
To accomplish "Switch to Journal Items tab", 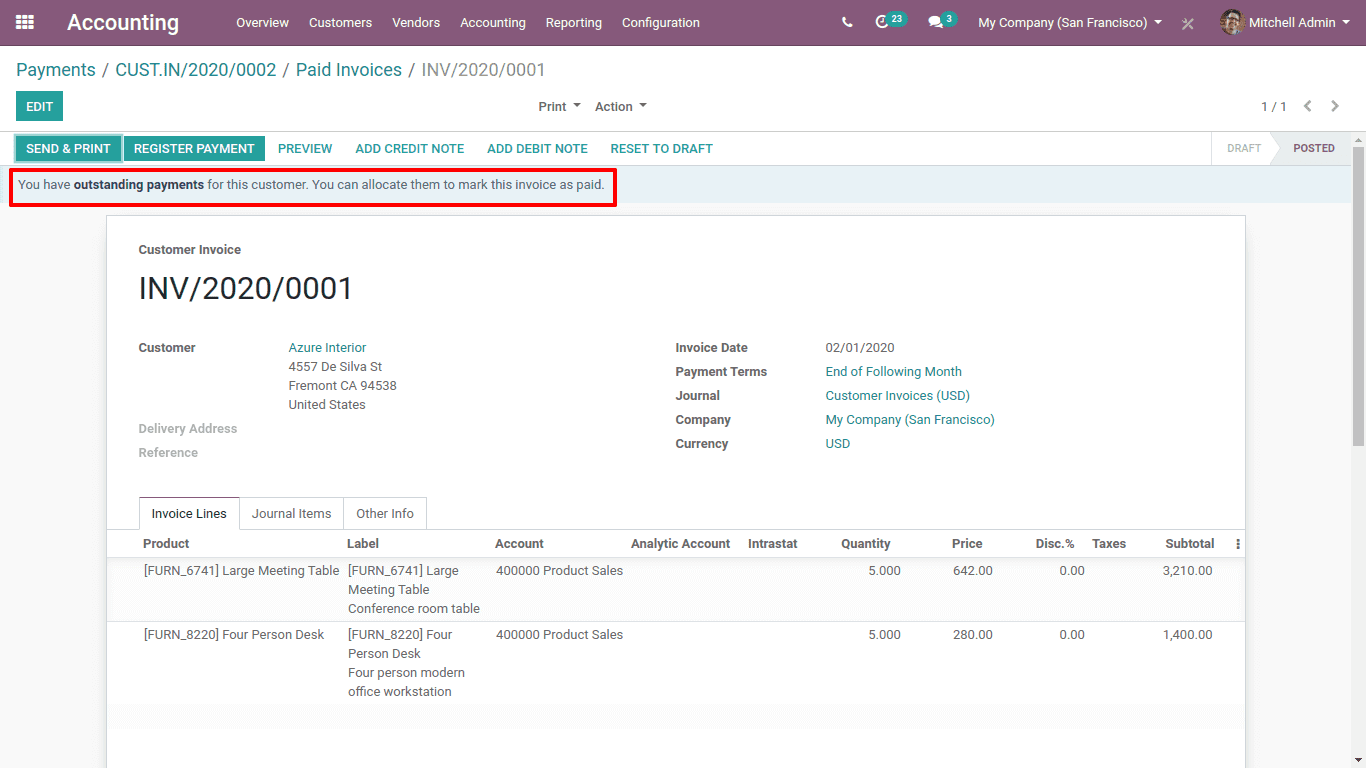I will (x=291, y=514).
